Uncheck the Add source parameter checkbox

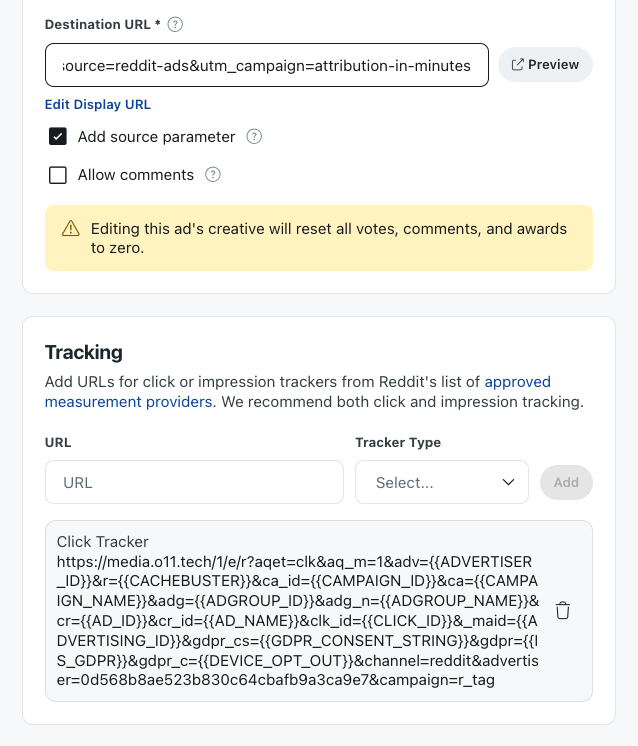58,137
